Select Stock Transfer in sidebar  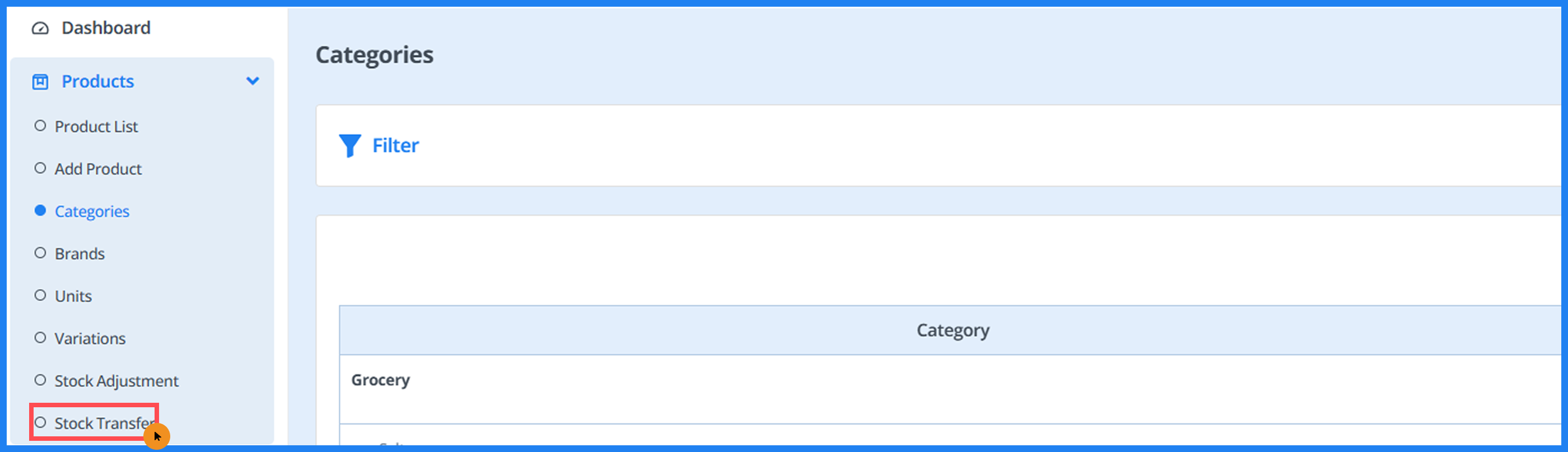click(x=102, y=423)
